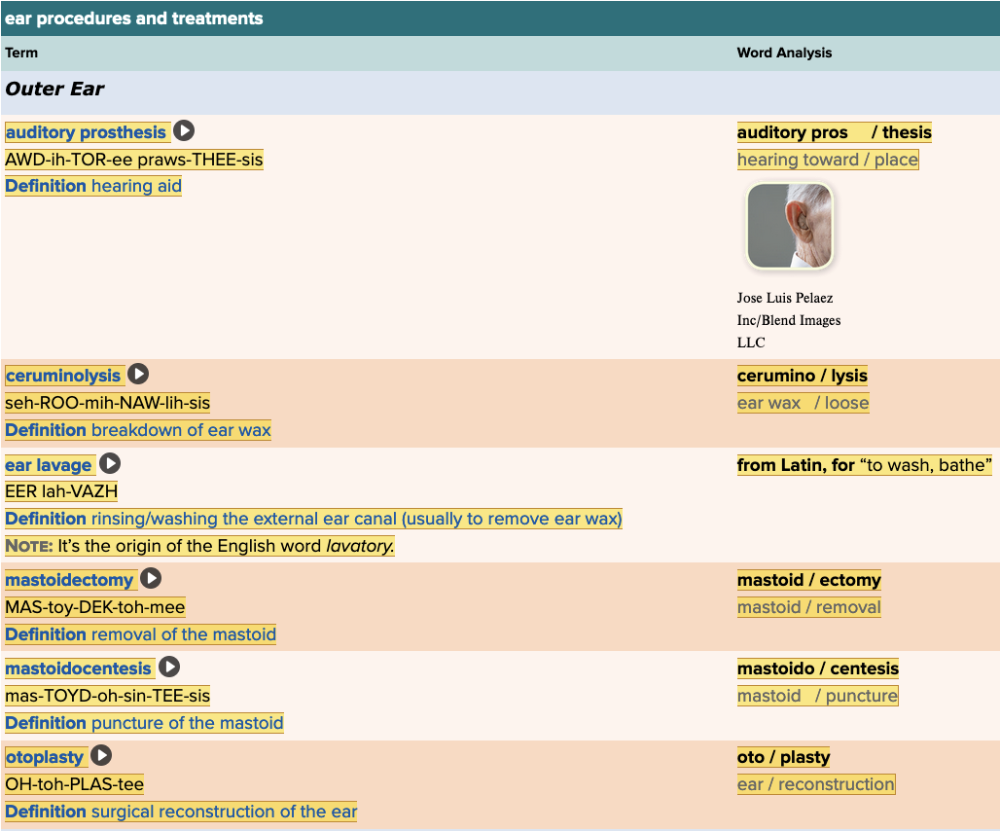Viewport: 1000px width, 831px height.
Task: Click the Outer Ear section heading
Action: click(x=55, y=89)
